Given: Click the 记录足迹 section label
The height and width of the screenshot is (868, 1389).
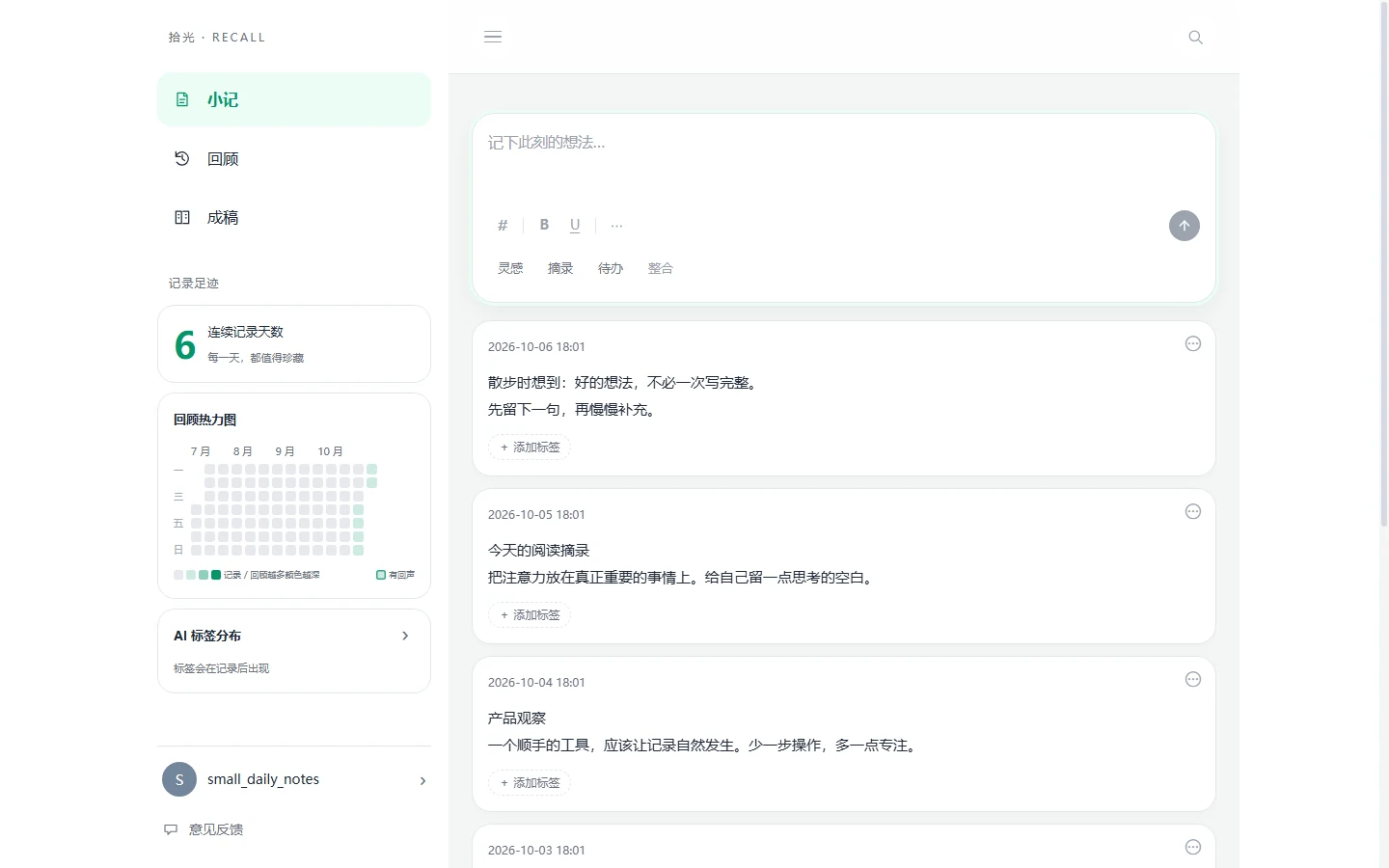Looking at the screenshot, I should tap(194, 284).
